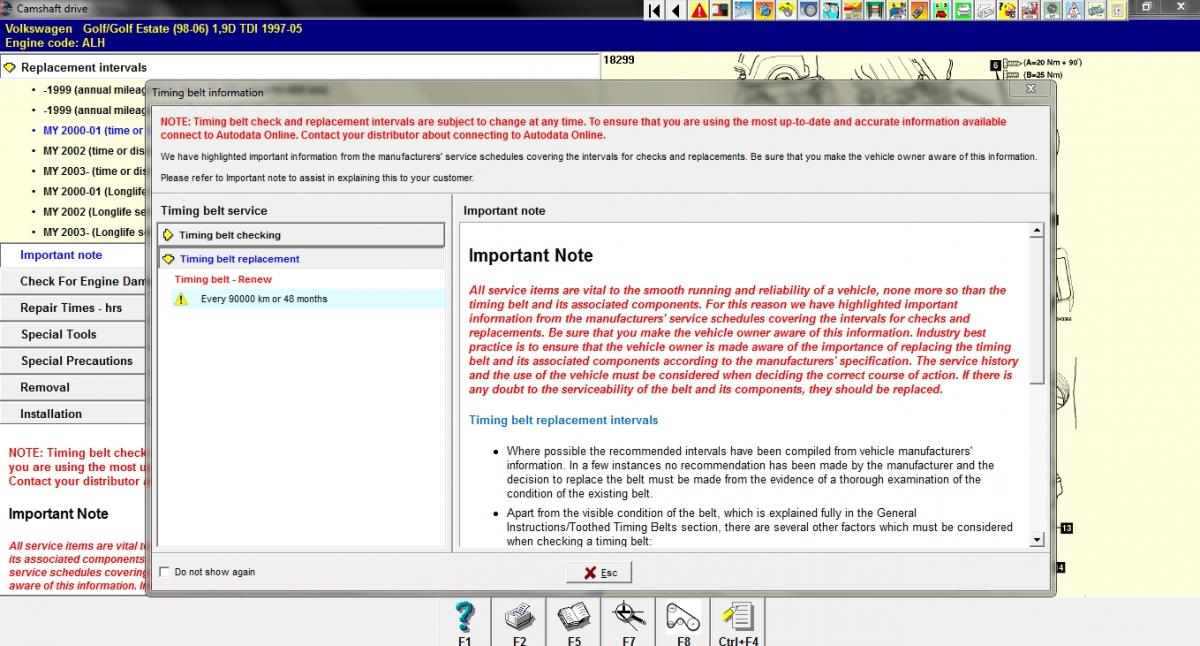Screen dimensions: 1200x646
Task: Click the Timing belt - Renew label
Action: tap(223, 279)
